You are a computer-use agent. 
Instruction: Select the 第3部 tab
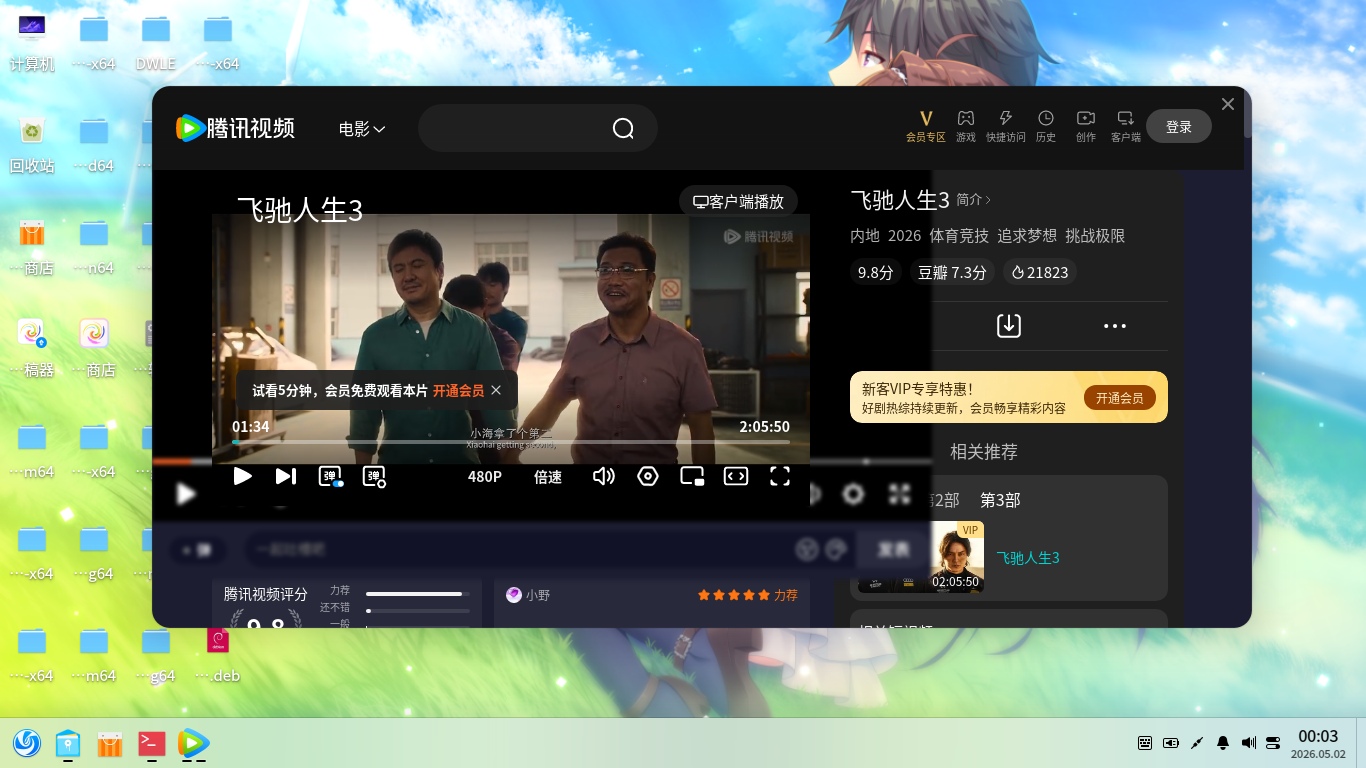click(x=1000, y=500)
